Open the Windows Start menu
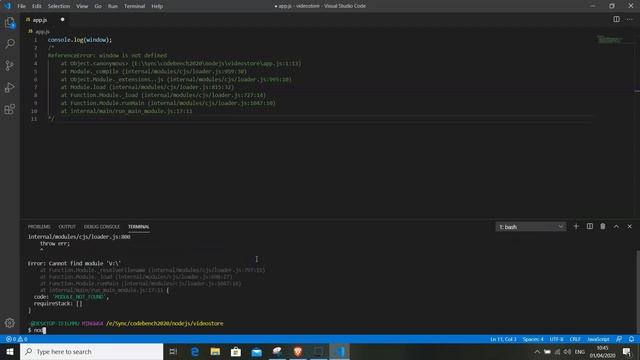 (10, 351)
